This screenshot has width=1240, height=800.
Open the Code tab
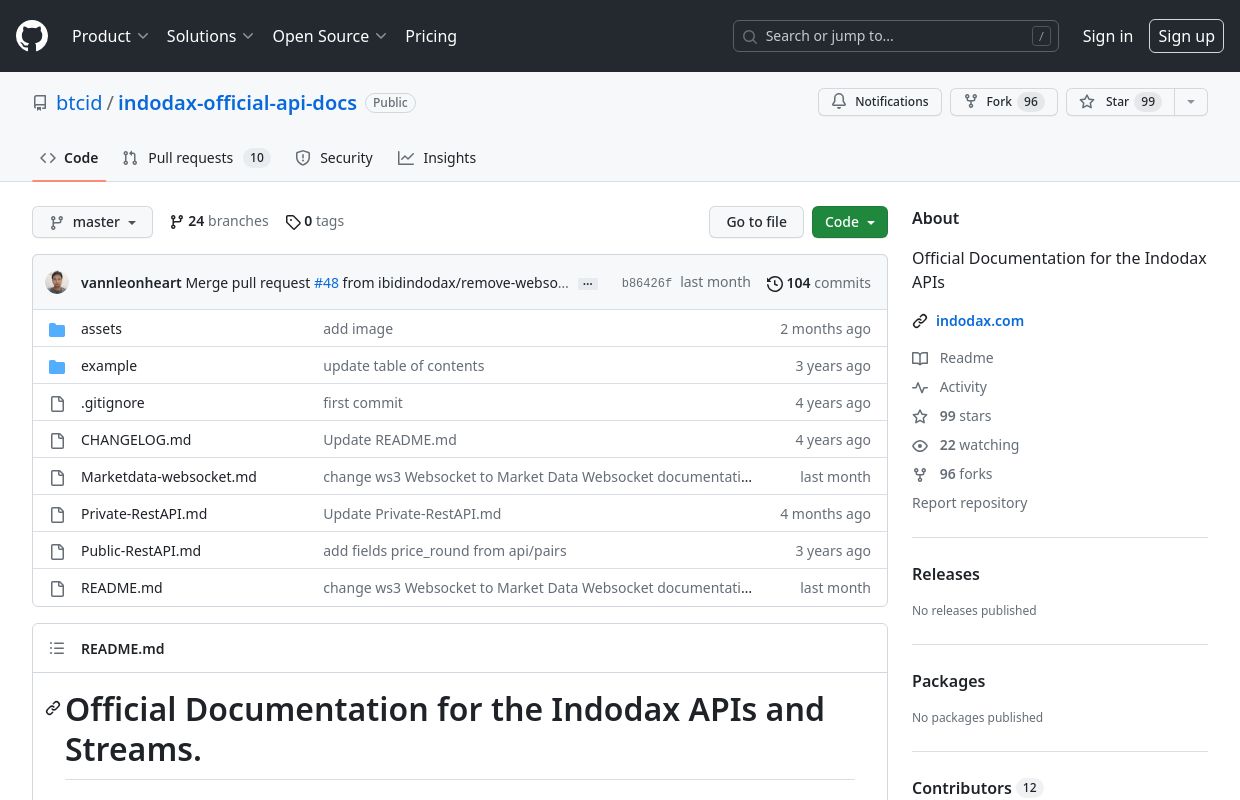pos(69,158)
